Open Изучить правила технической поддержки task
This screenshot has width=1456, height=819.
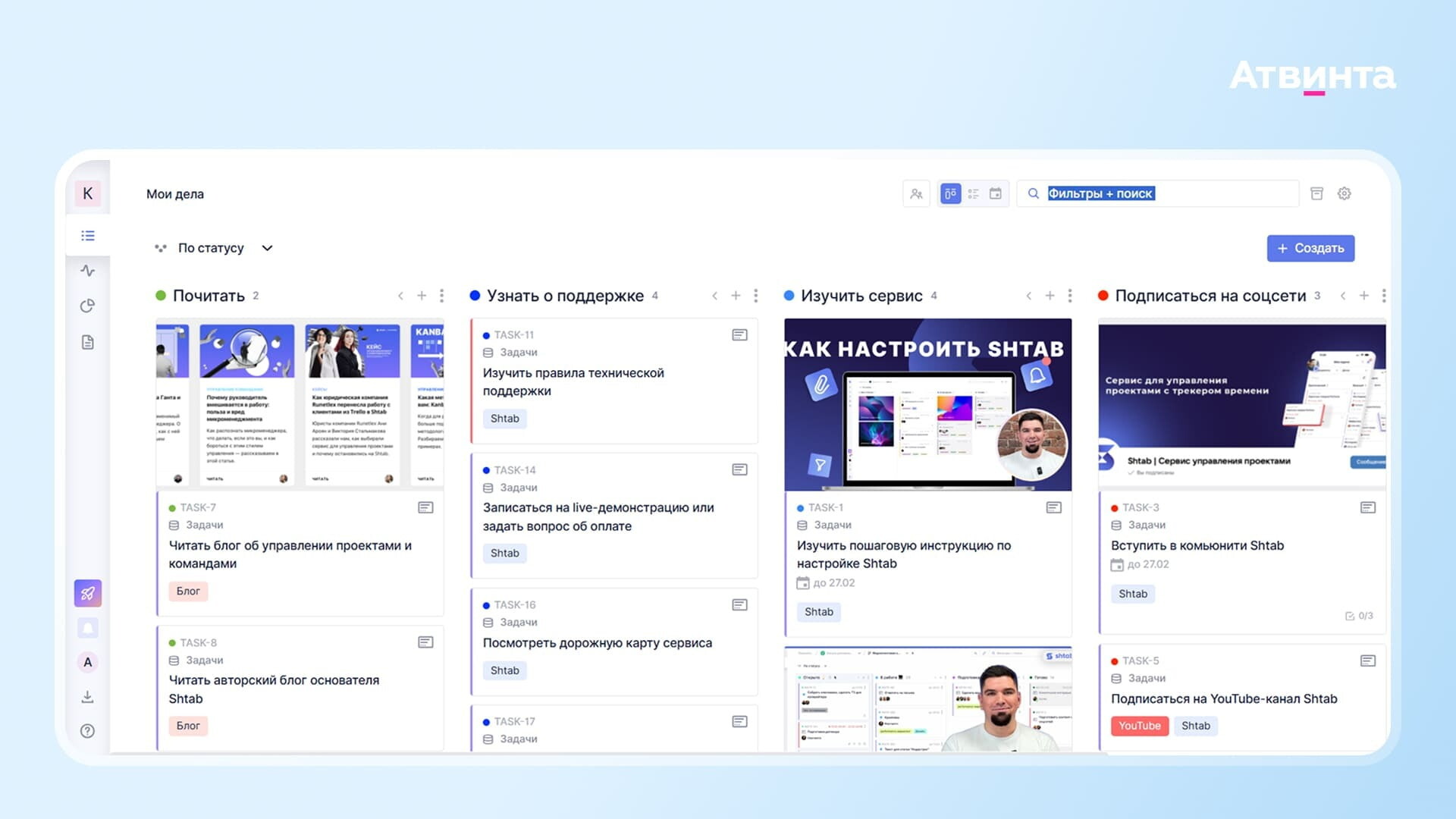[x=573, y=382]
